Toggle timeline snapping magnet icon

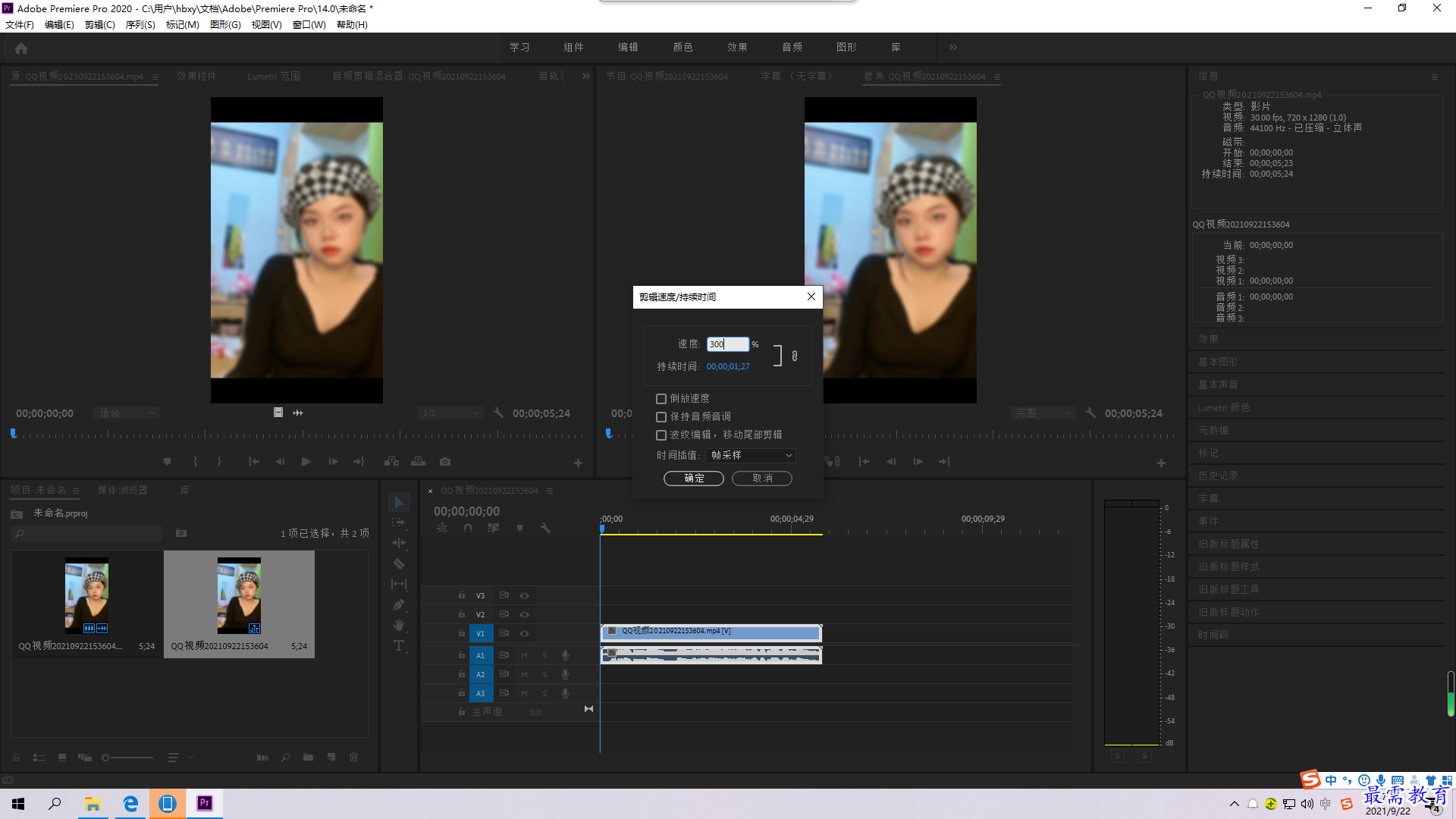tap(468, 528)
